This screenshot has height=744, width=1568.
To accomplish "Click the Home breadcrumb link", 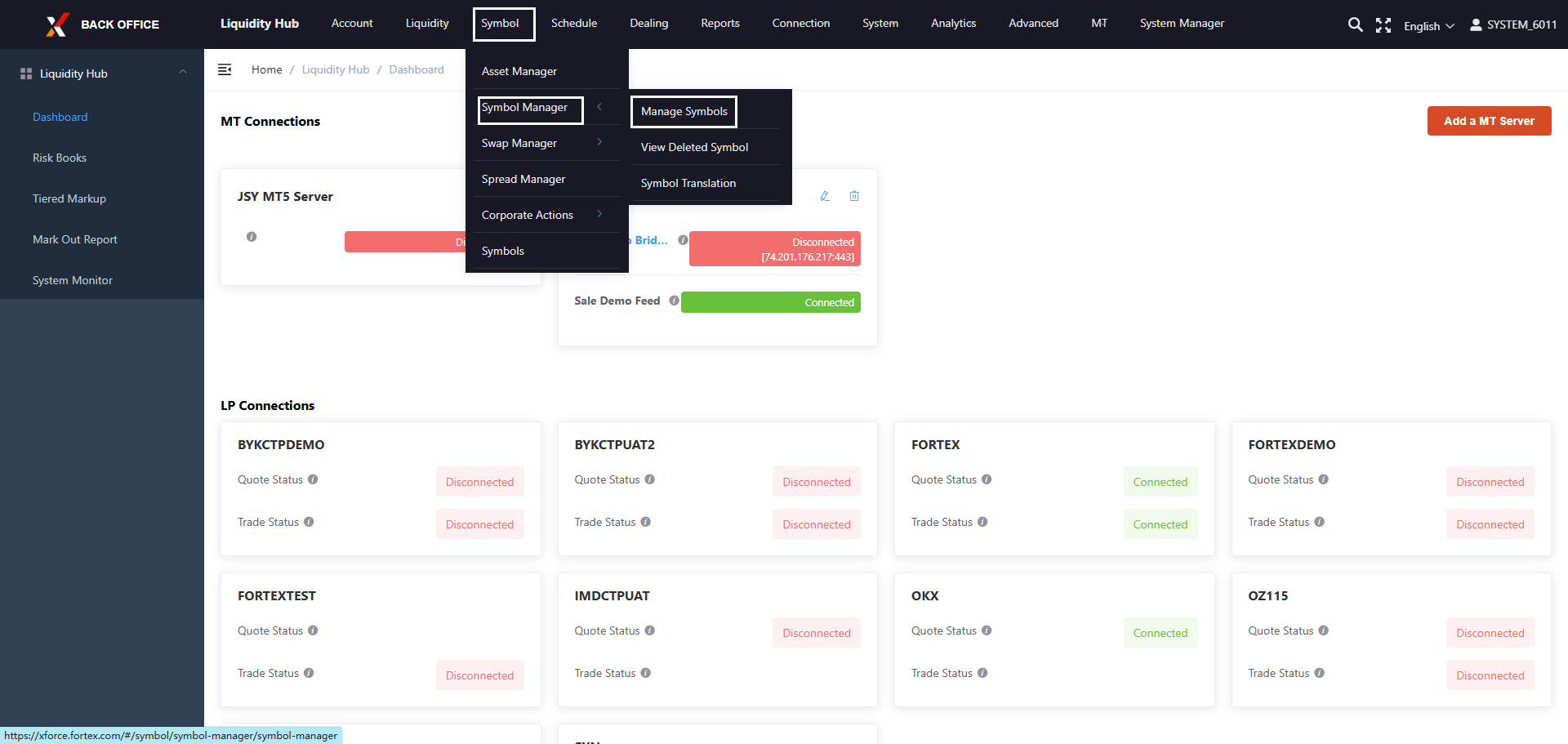I will [266, 70].
